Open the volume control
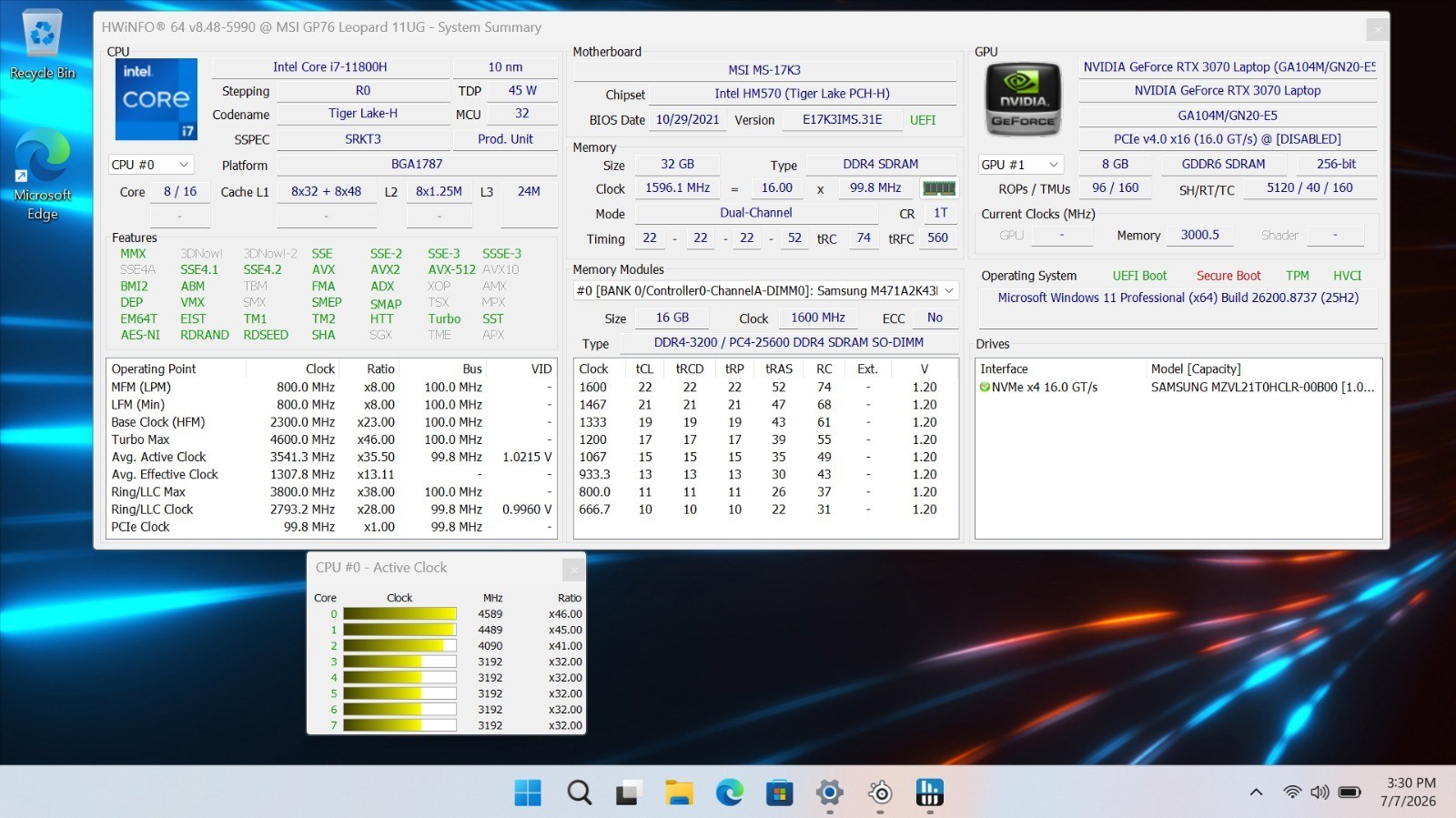Viewport: 1456px width, 818px height. tap(1319, 793)
